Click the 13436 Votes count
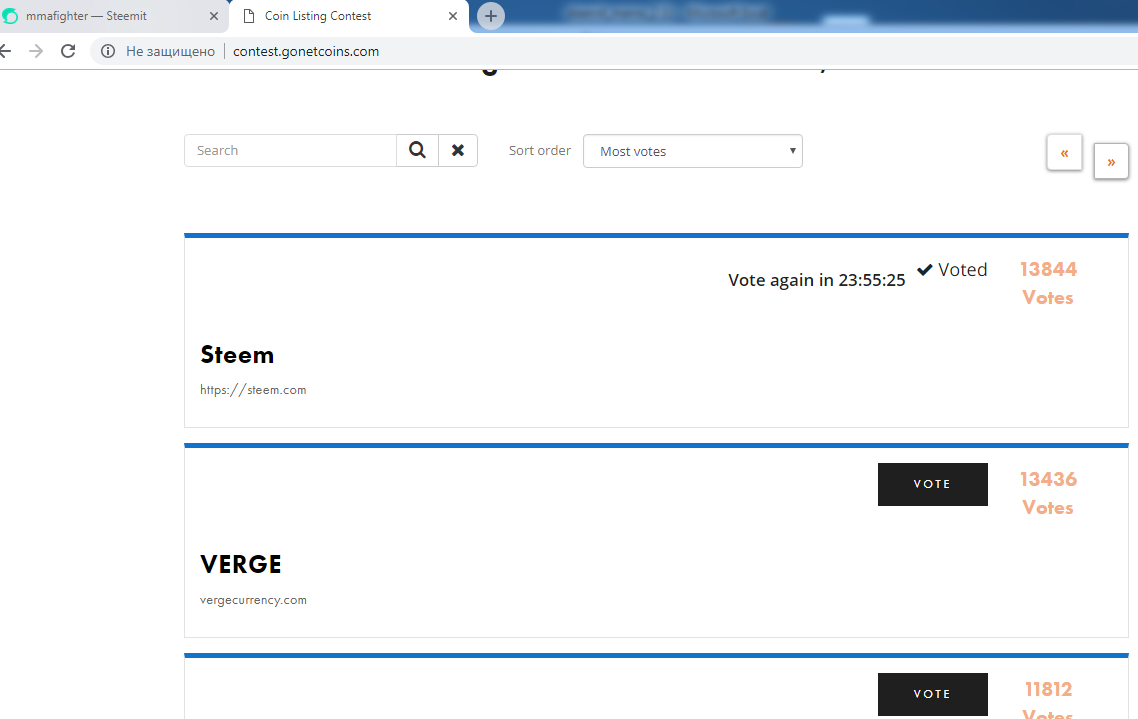 pyautogui.click(x=1048, y=493)
